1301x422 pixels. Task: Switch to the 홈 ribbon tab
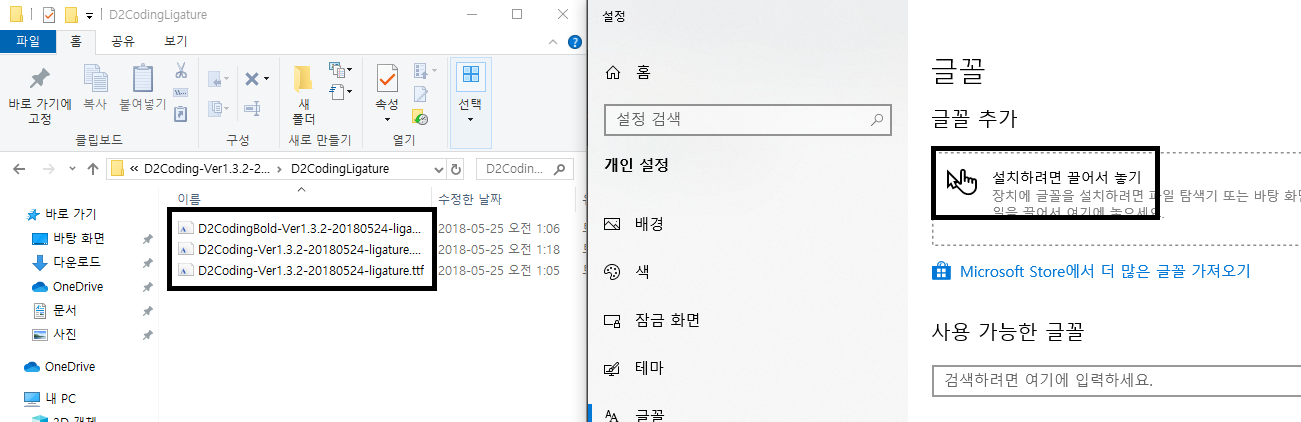pos(76,41)
